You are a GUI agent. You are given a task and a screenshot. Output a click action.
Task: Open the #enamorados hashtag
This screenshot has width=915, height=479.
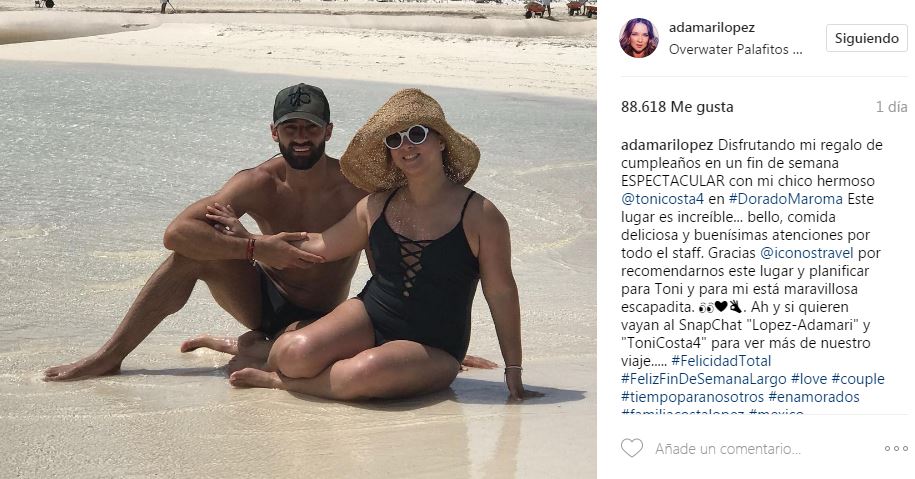coord(813,397)
